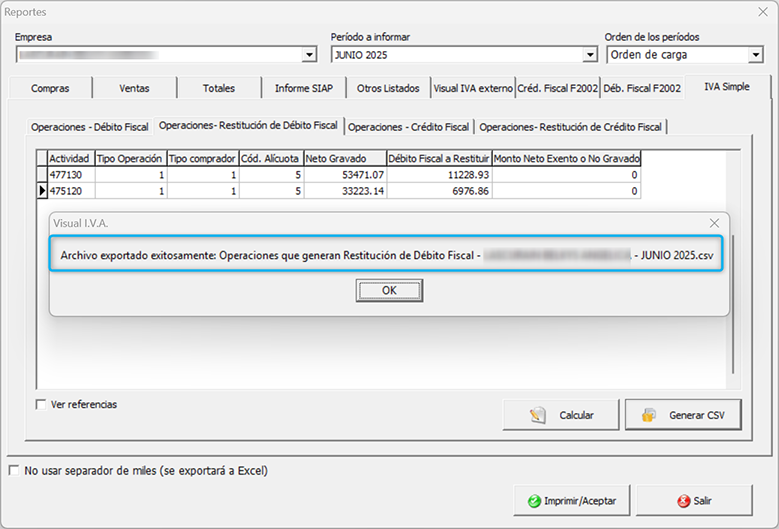Open the Período a informar dropdown
This screenshot has height=529, width=779.
pyautogui.click(x=590, y=55)
